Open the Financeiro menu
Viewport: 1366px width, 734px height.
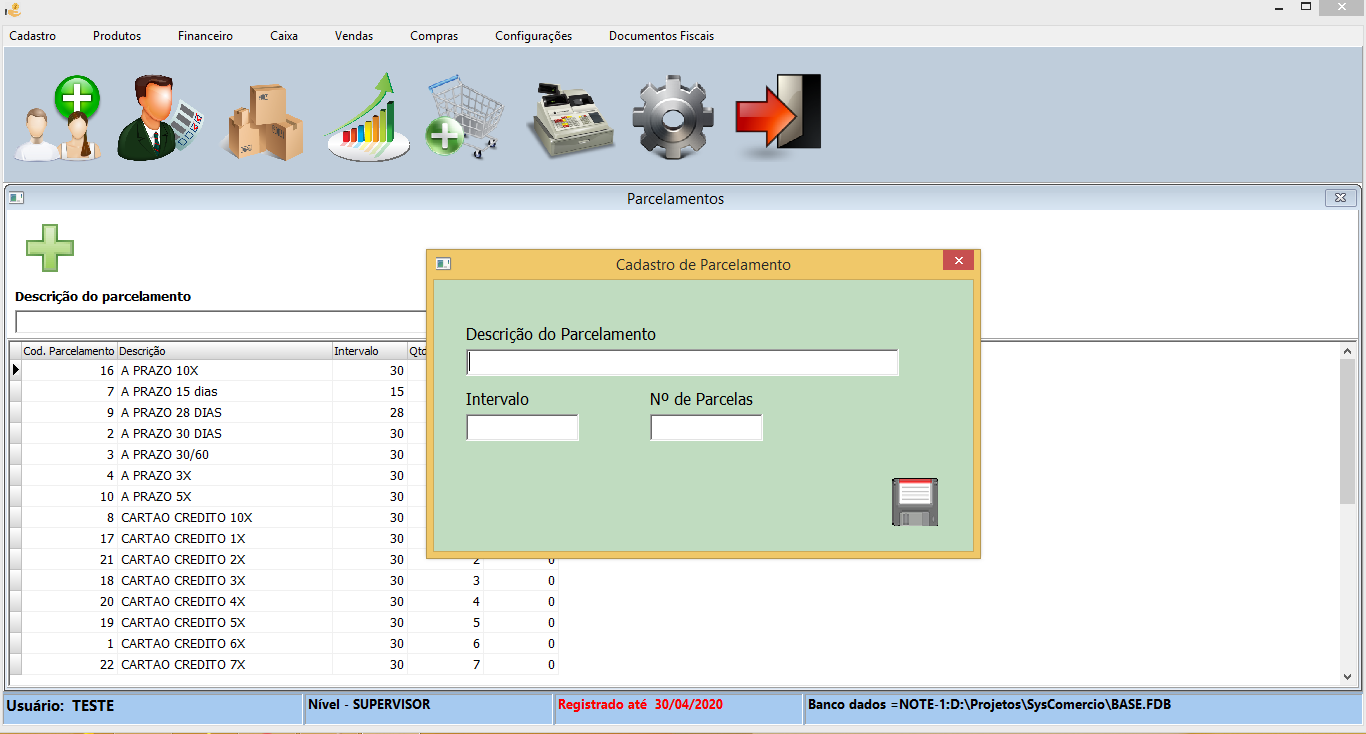(x=204, y=35)
